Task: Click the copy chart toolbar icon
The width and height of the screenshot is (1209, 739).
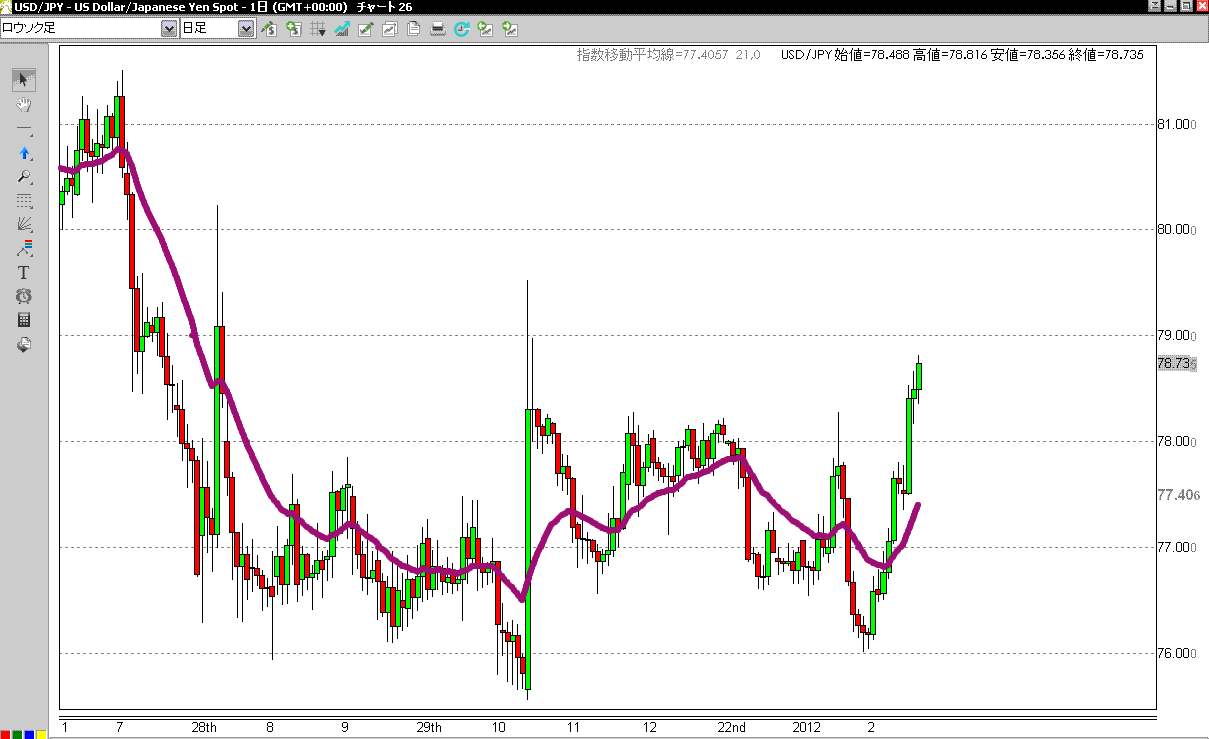Action: pos(413,29)
